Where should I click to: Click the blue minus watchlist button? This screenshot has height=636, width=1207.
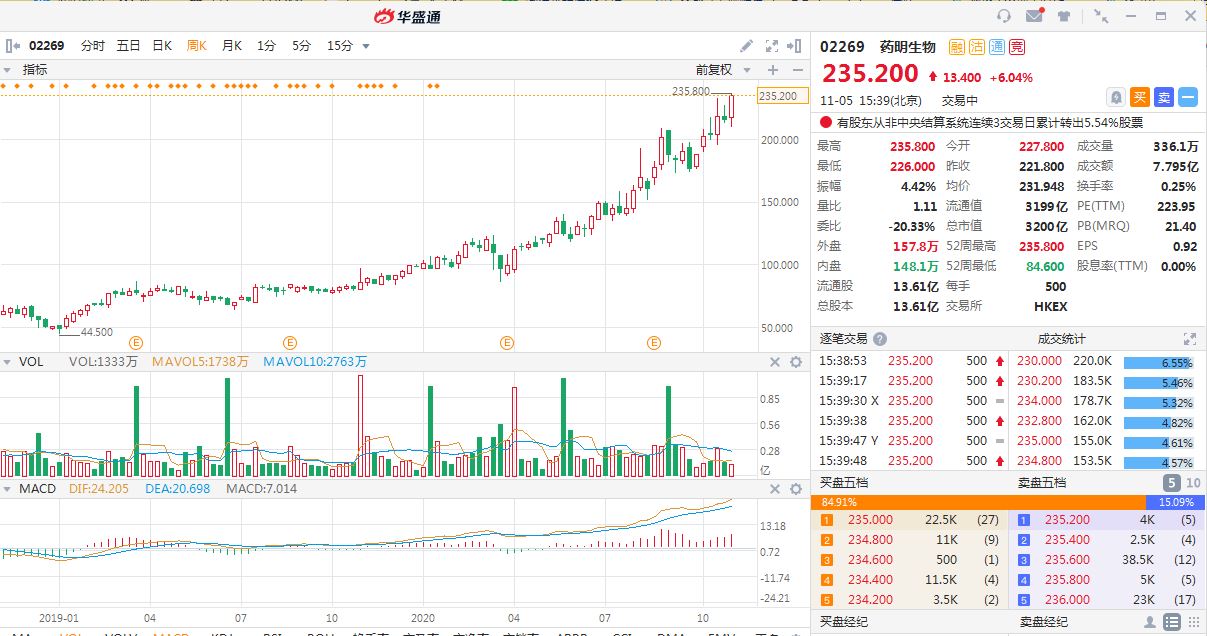pyautogui.click(x=1187, y=97)
